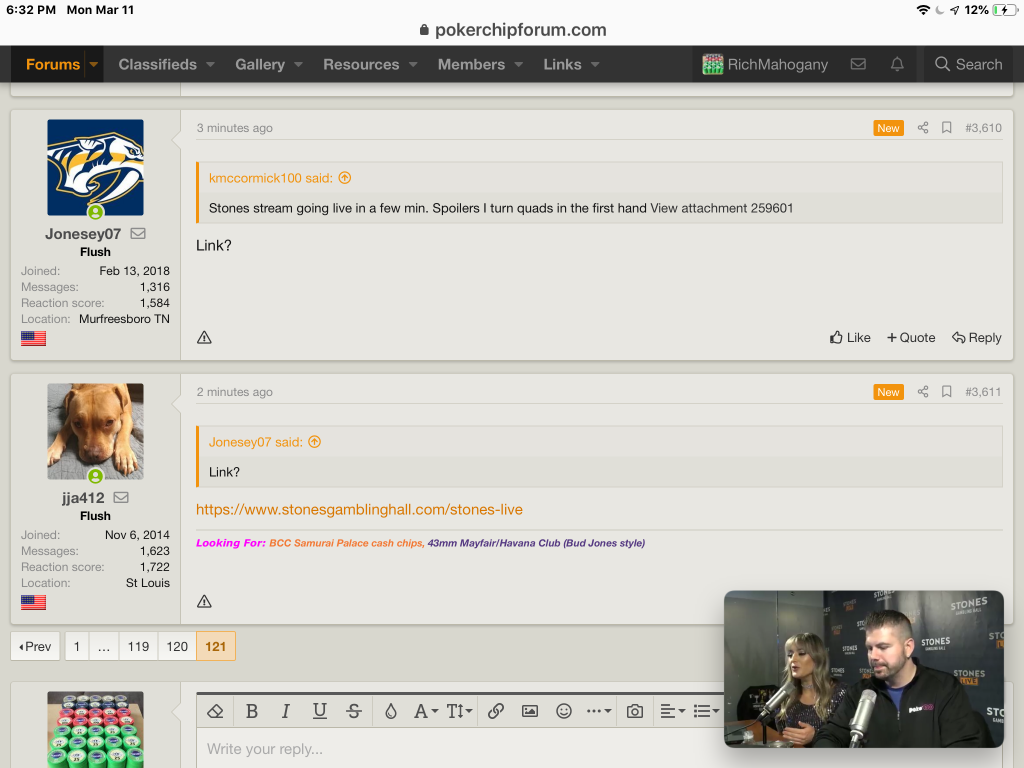
Task: Pick text color with the droplet icon
Action: 390,711
